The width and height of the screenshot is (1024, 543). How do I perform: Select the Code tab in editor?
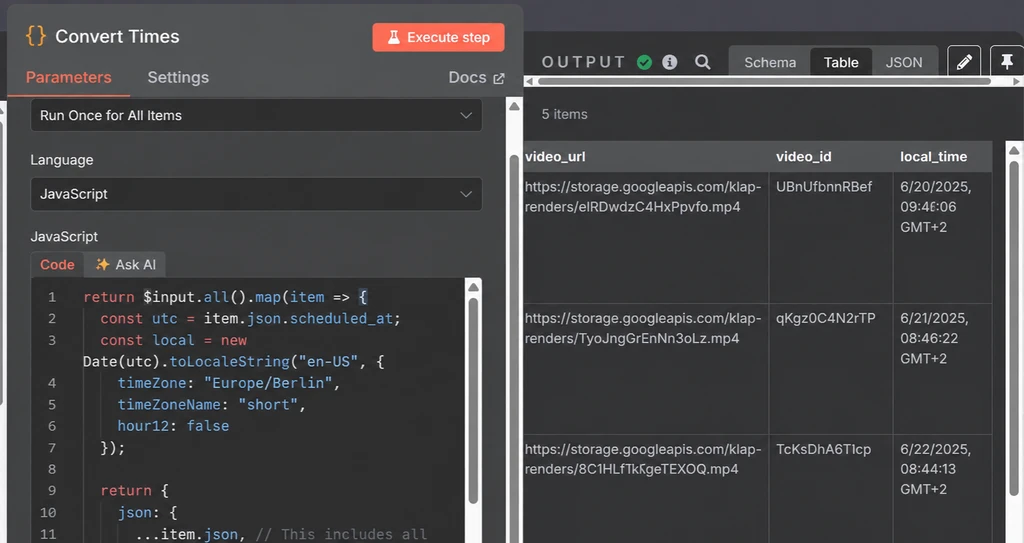point(57,265)
